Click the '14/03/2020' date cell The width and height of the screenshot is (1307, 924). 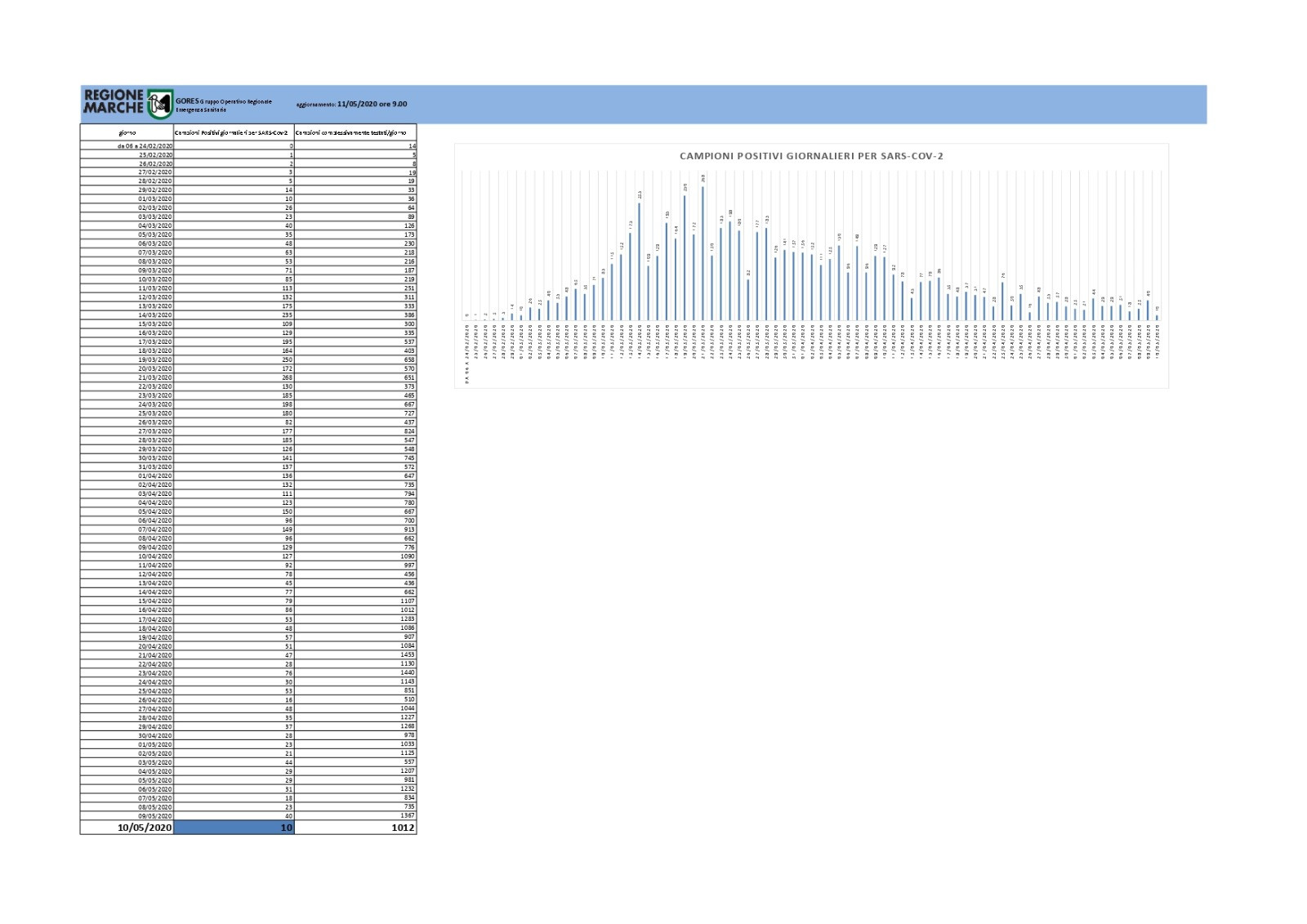tap(127, 315)
